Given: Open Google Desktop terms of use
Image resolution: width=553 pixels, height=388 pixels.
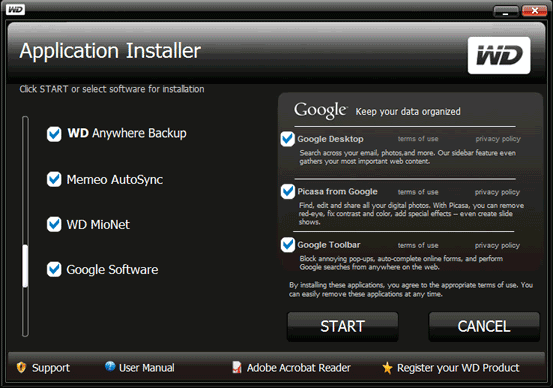Looking at the screenshot, I should click(x=418, y=139).
